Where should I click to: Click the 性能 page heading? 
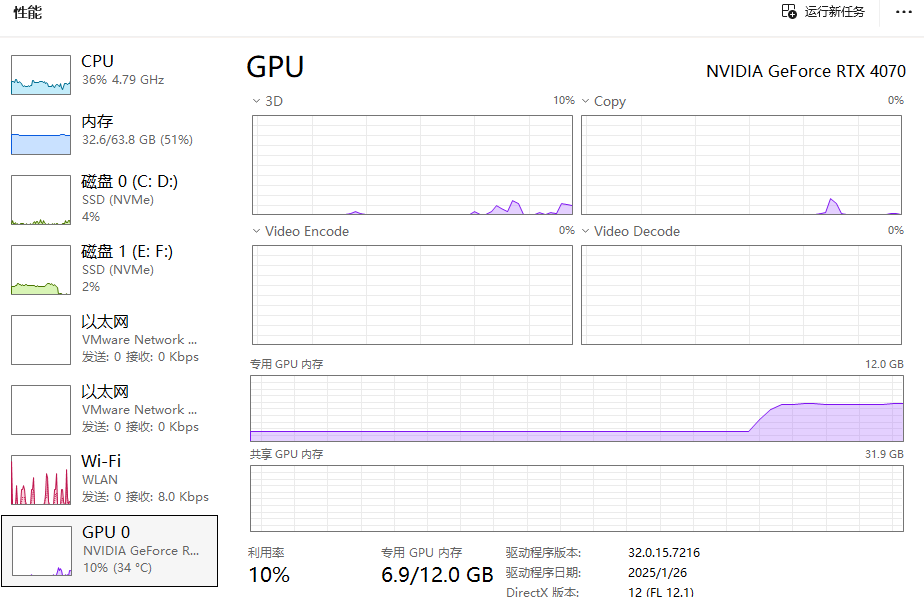click(x=27, y=13)
